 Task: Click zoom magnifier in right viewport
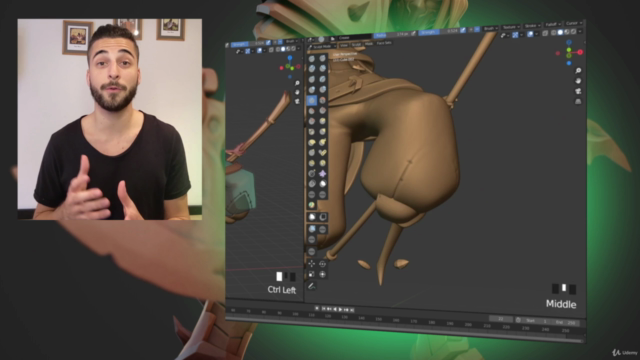(x=578, y=71)
